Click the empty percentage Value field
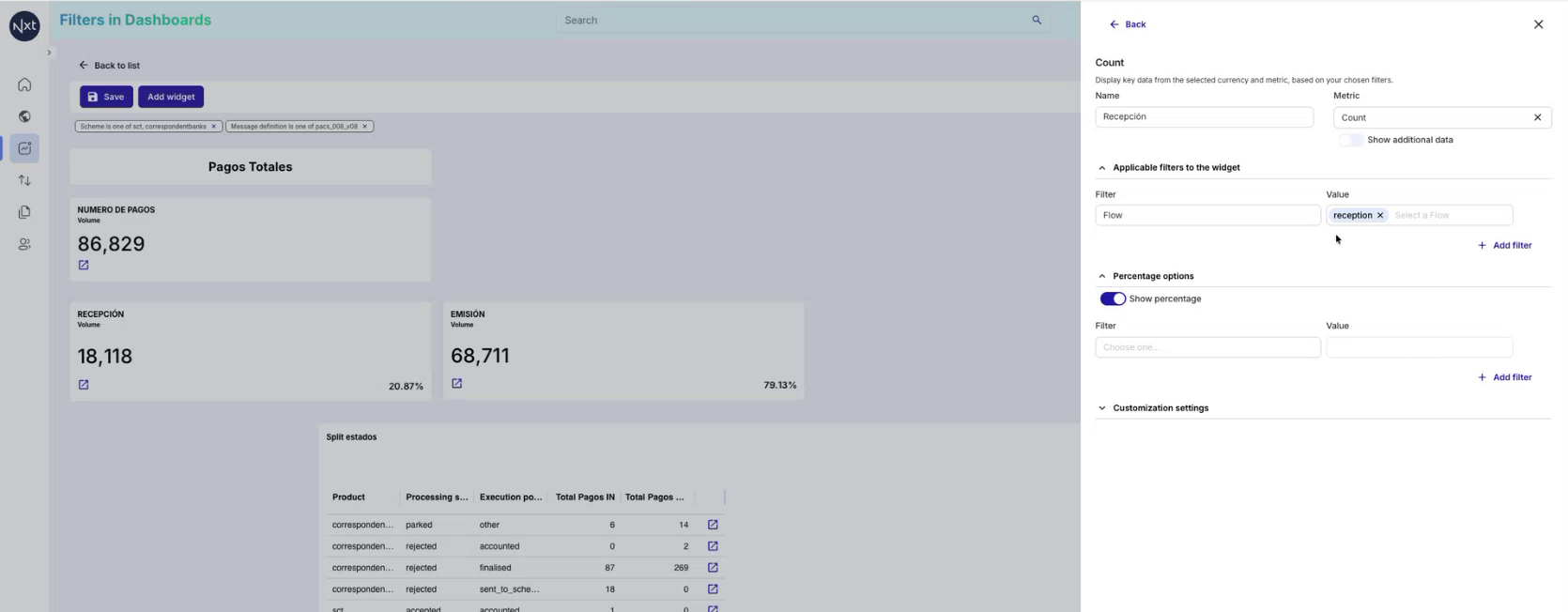This screenshot has height=612, width=1568. point(1419,347)
